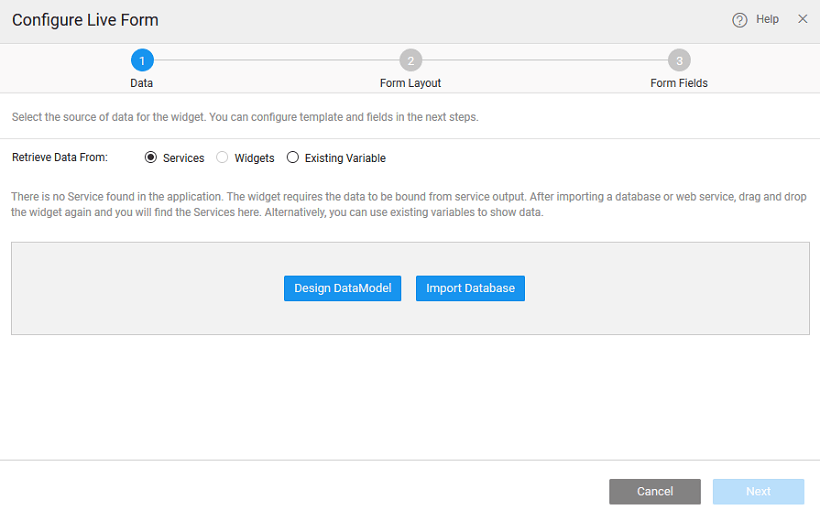Click the step 2 circle indicator
This screenshot has height=521, width=820.
(x=410, y=60)
